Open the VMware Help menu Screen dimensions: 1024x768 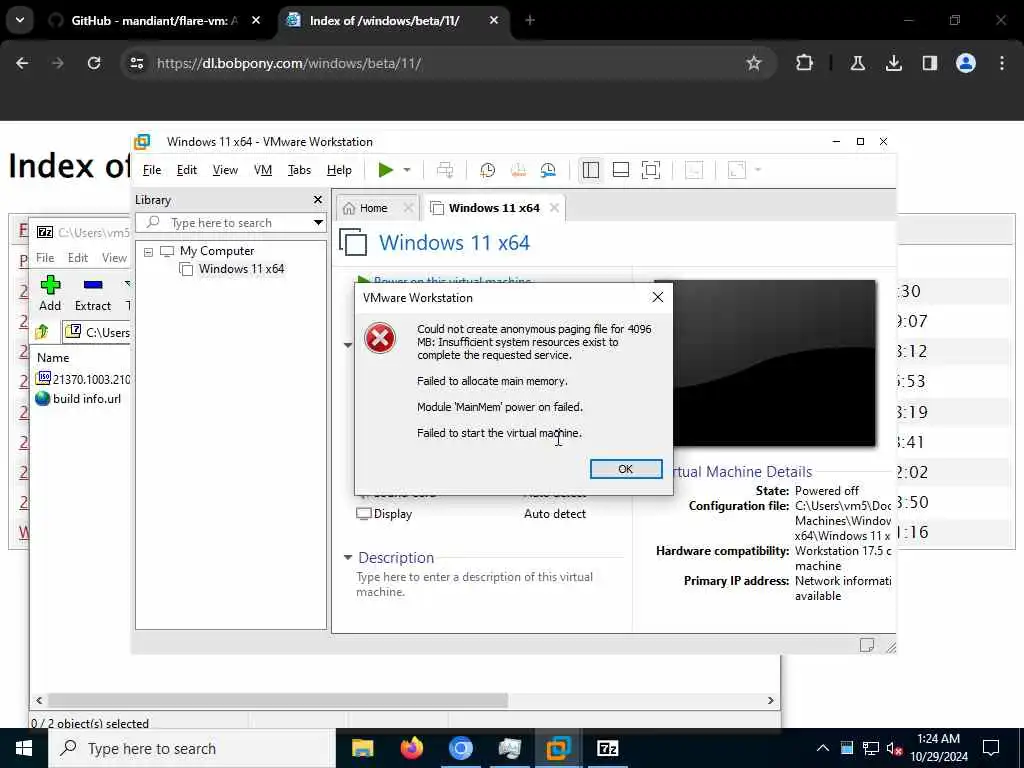[339, 170]
